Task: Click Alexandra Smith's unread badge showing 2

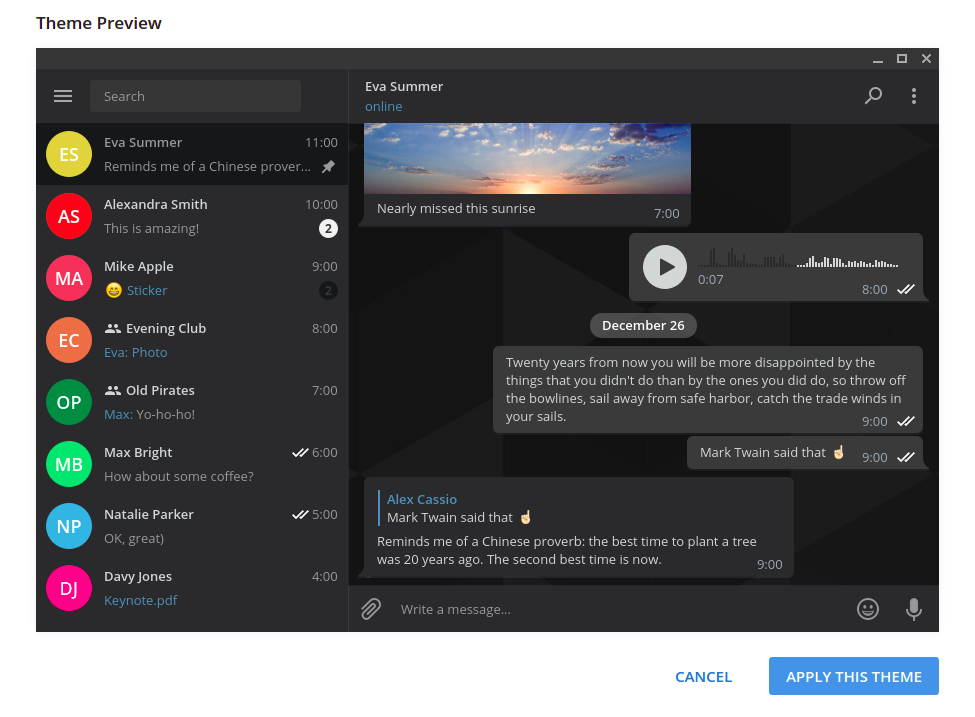Action: click(328, 229)
